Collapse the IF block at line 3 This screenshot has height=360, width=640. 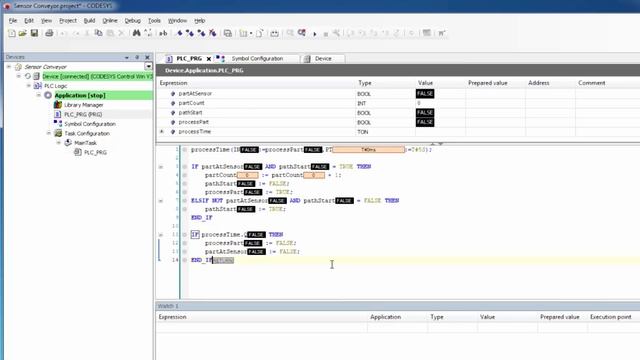(x=161, y=167)
